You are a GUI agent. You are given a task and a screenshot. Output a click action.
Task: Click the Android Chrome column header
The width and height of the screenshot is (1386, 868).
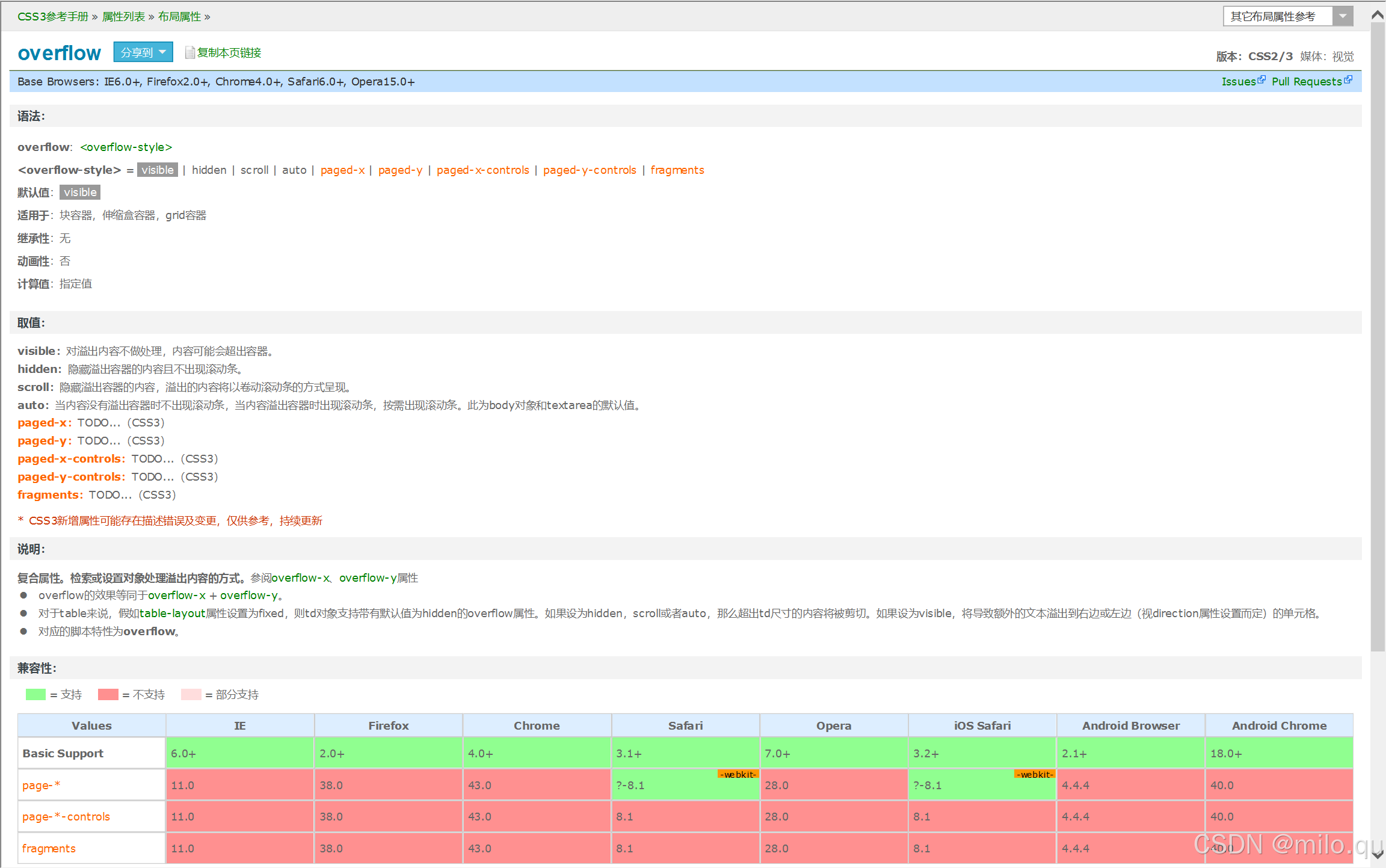click(x=1280, y=725)
